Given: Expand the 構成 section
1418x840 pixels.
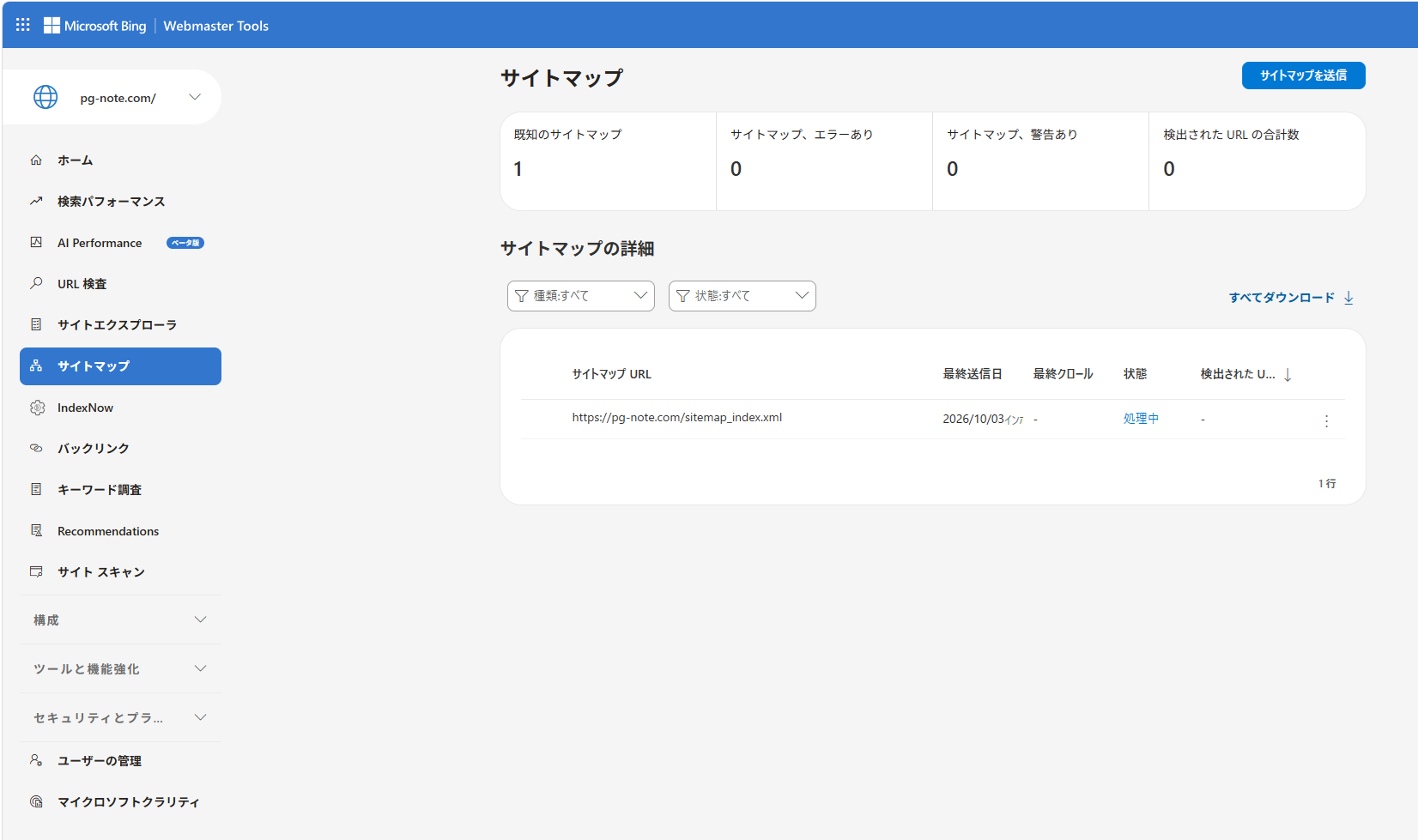Looking at the screenshot, I should point(121,619).
